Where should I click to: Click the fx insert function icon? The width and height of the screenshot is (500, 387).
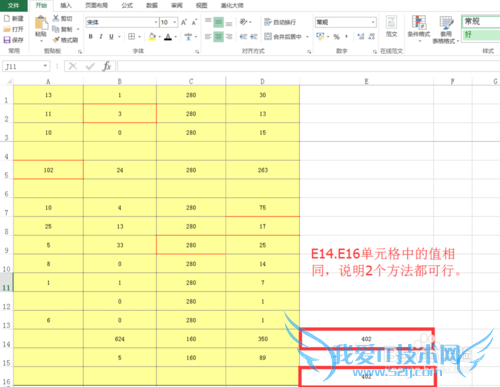(106, 66)
